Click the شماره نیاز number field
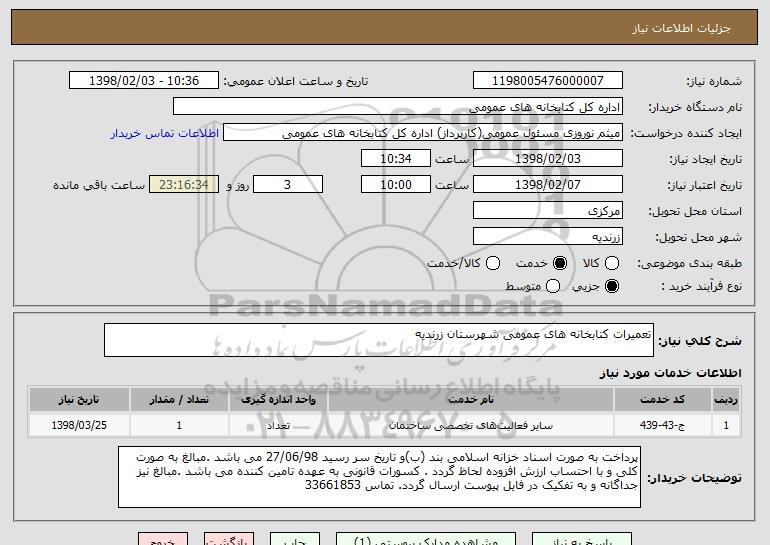Viewport: 770px width, 545px height. pyautogui.click(x=546, y=81)
